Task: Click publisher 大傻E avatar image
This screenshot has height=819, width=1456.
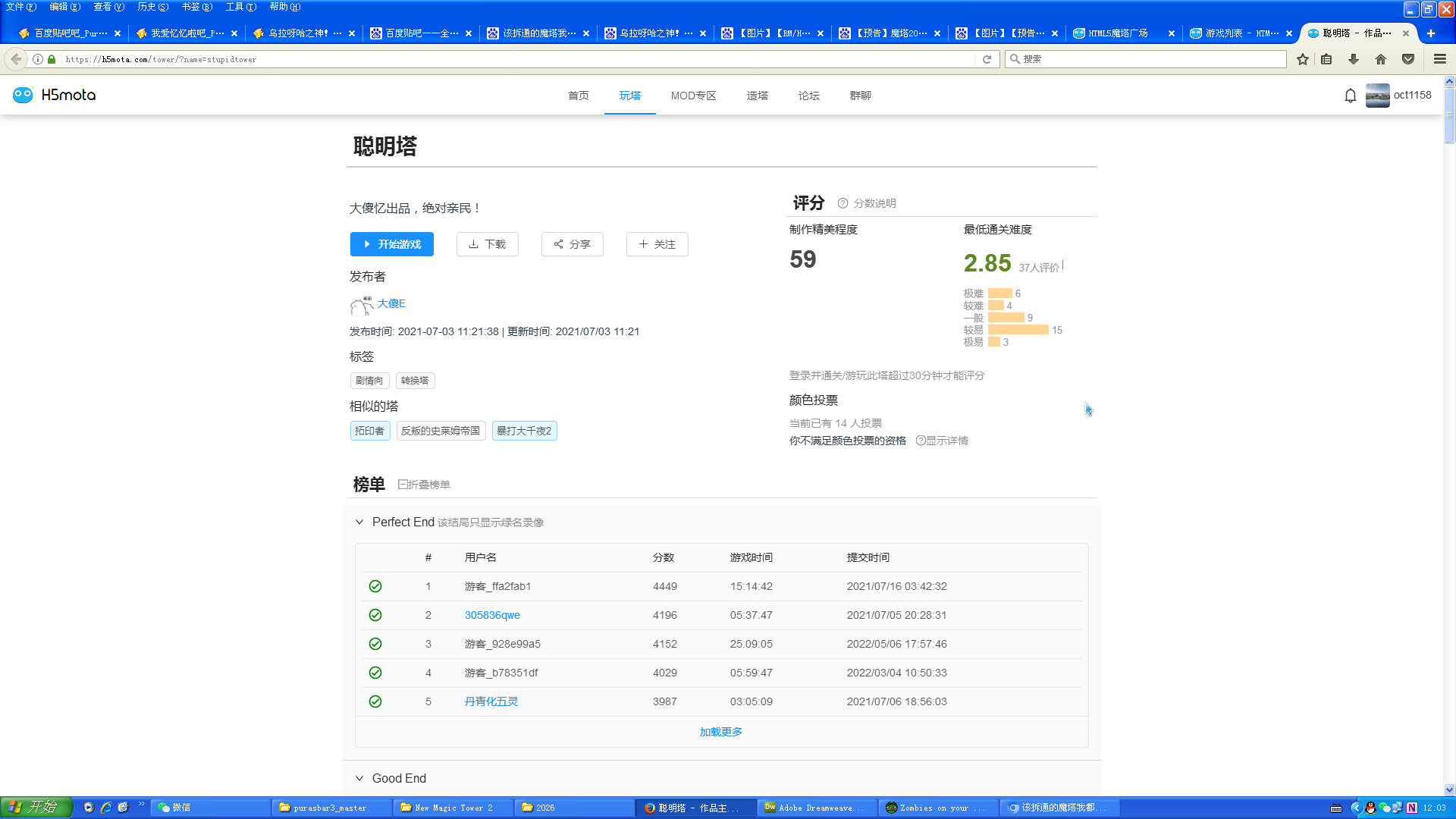Action: click(362, 305)
